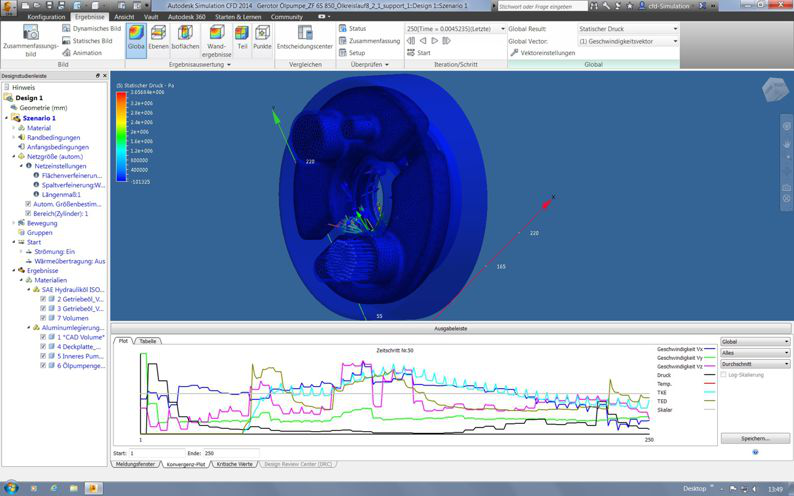This screenshot has height=496, width=794.
Task: Open the Zusammenfassungsbild tool
Action: tap(31, 40)
